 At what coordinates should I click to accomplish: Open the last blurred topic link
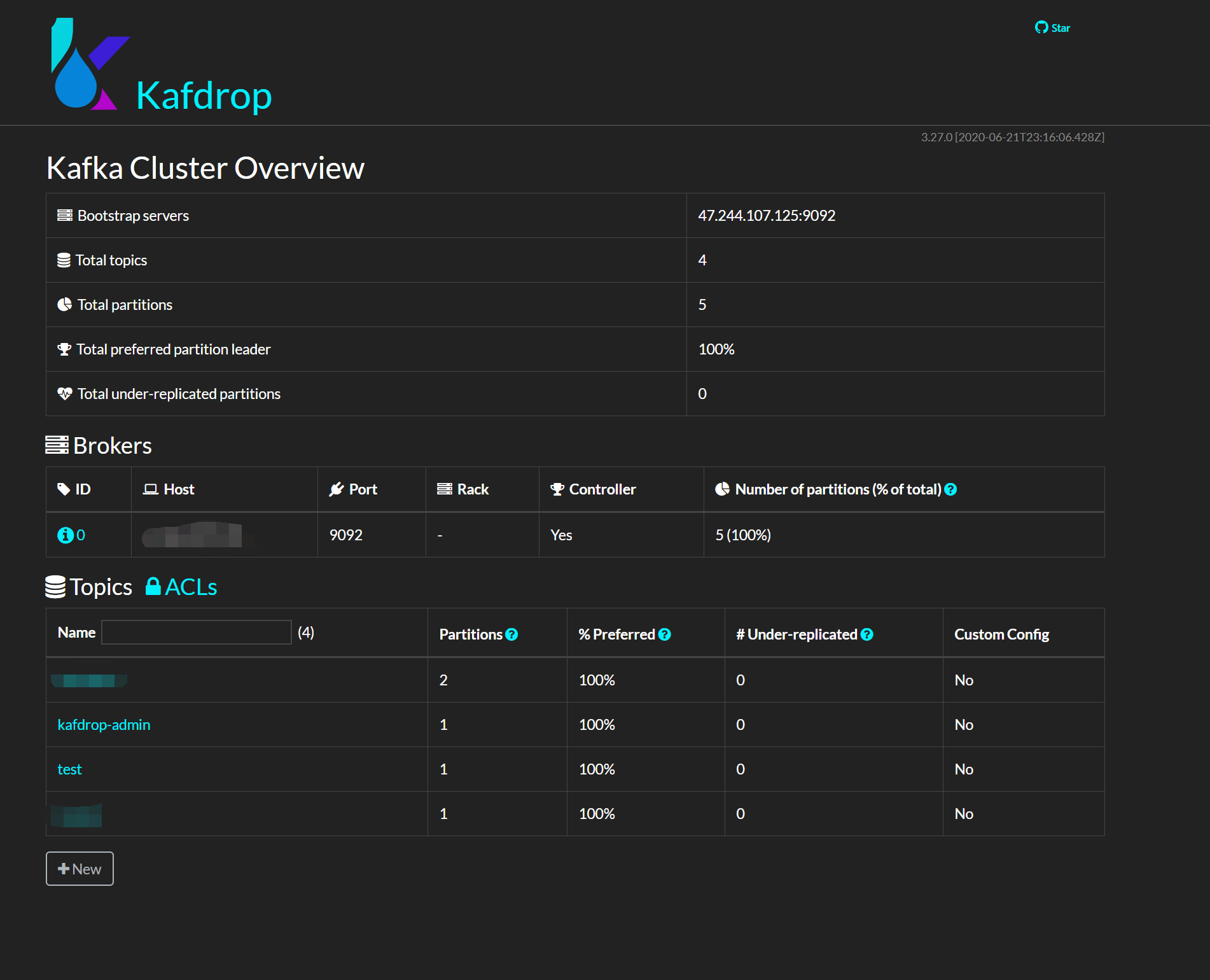click(x=76, y=815)
